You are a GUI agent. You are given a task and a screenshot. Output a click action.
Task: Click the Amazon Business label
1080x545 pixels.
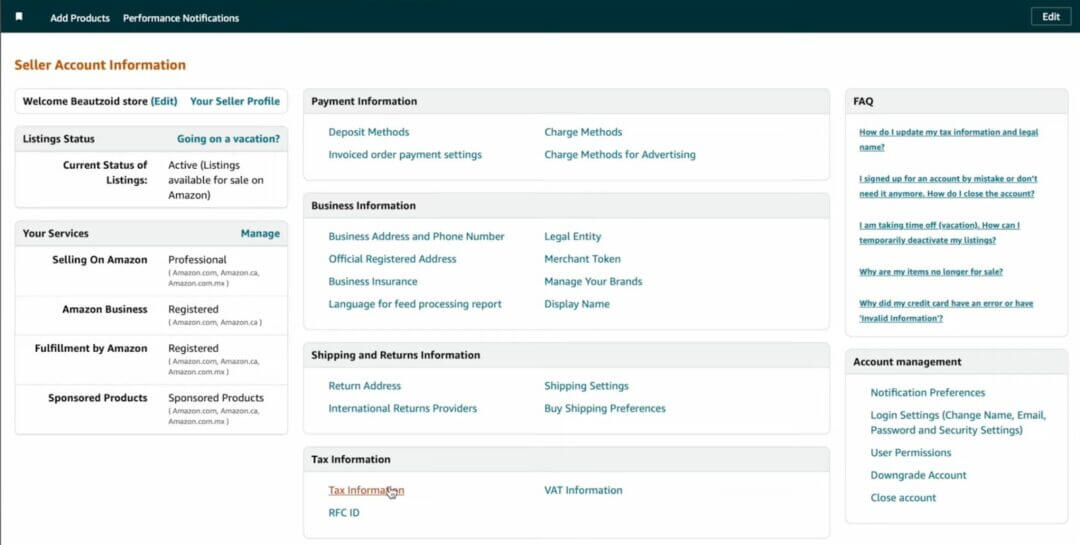pyautogui.click(x=105, y=310)
